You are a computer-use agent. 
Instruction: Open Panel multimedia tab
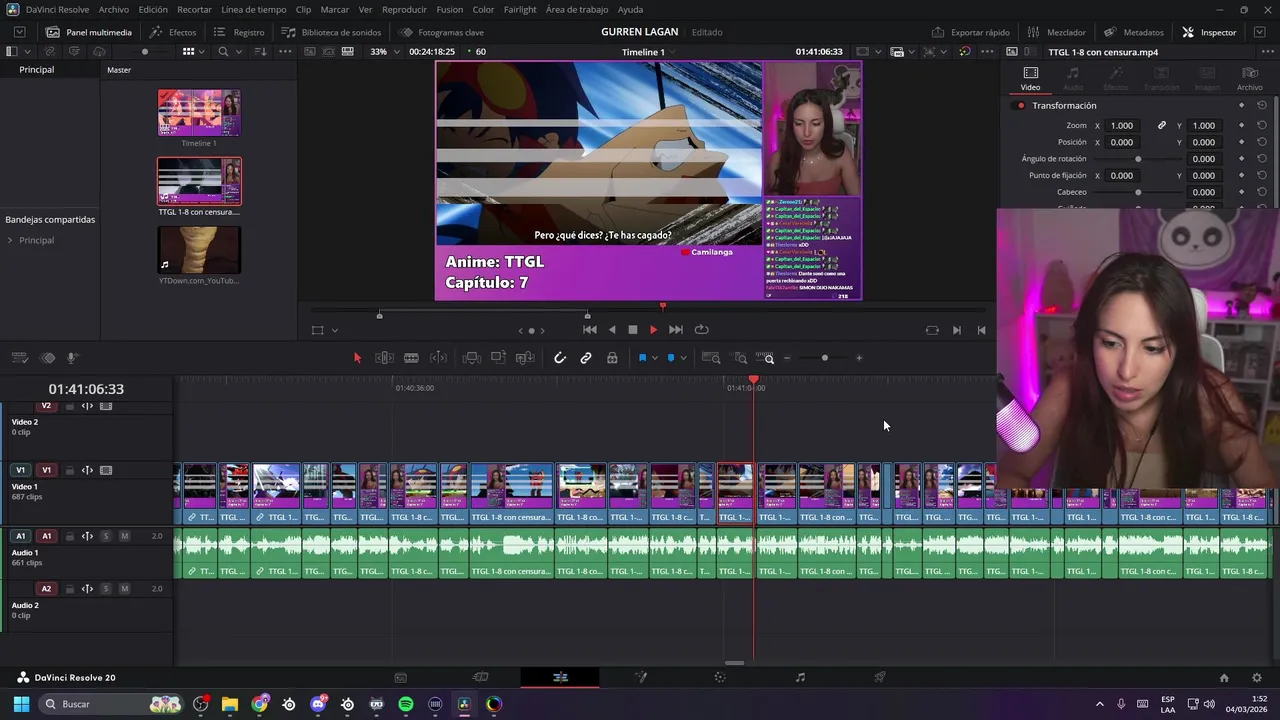click(88, 32)
